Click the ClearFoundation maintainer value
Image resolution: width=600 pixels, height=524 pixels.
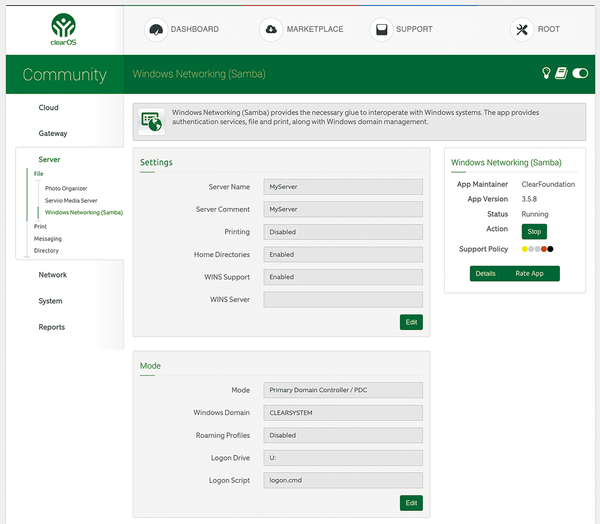548,184
